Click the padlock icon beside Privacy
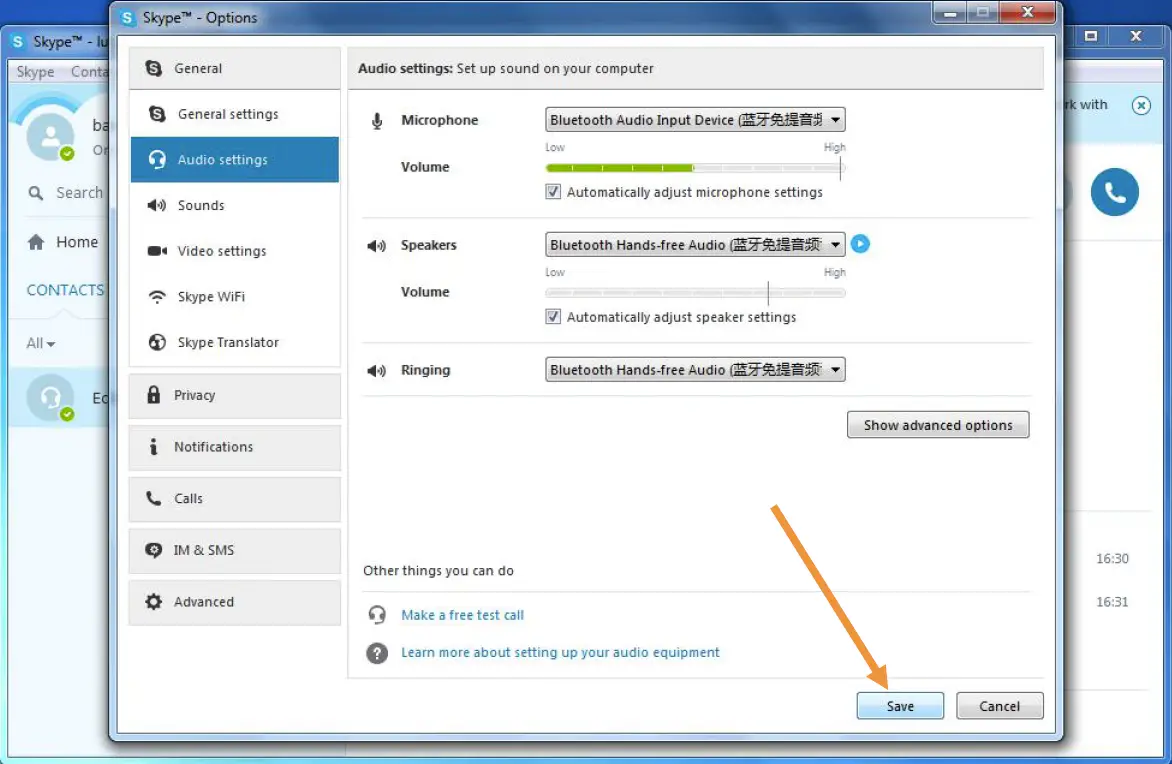 tap(154, 395)
